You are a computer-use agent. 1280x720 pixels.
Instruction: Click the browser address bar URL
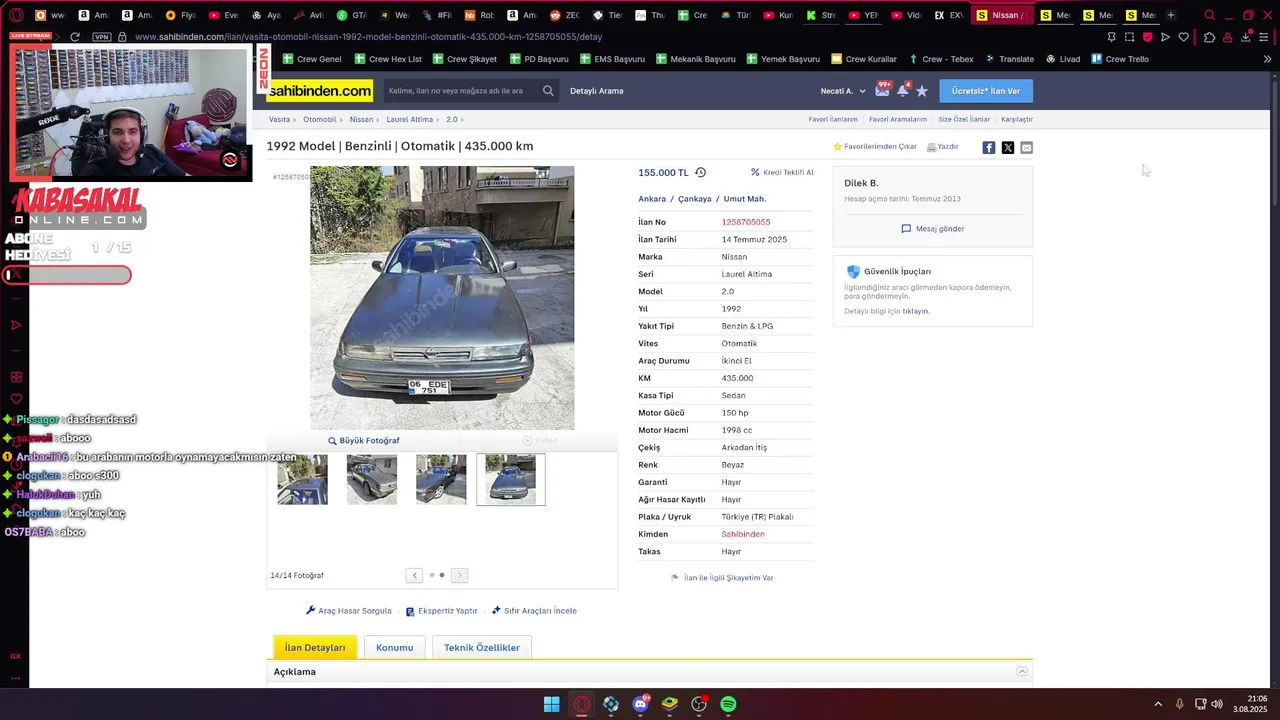pyautogui.click(x=368, y=37)
